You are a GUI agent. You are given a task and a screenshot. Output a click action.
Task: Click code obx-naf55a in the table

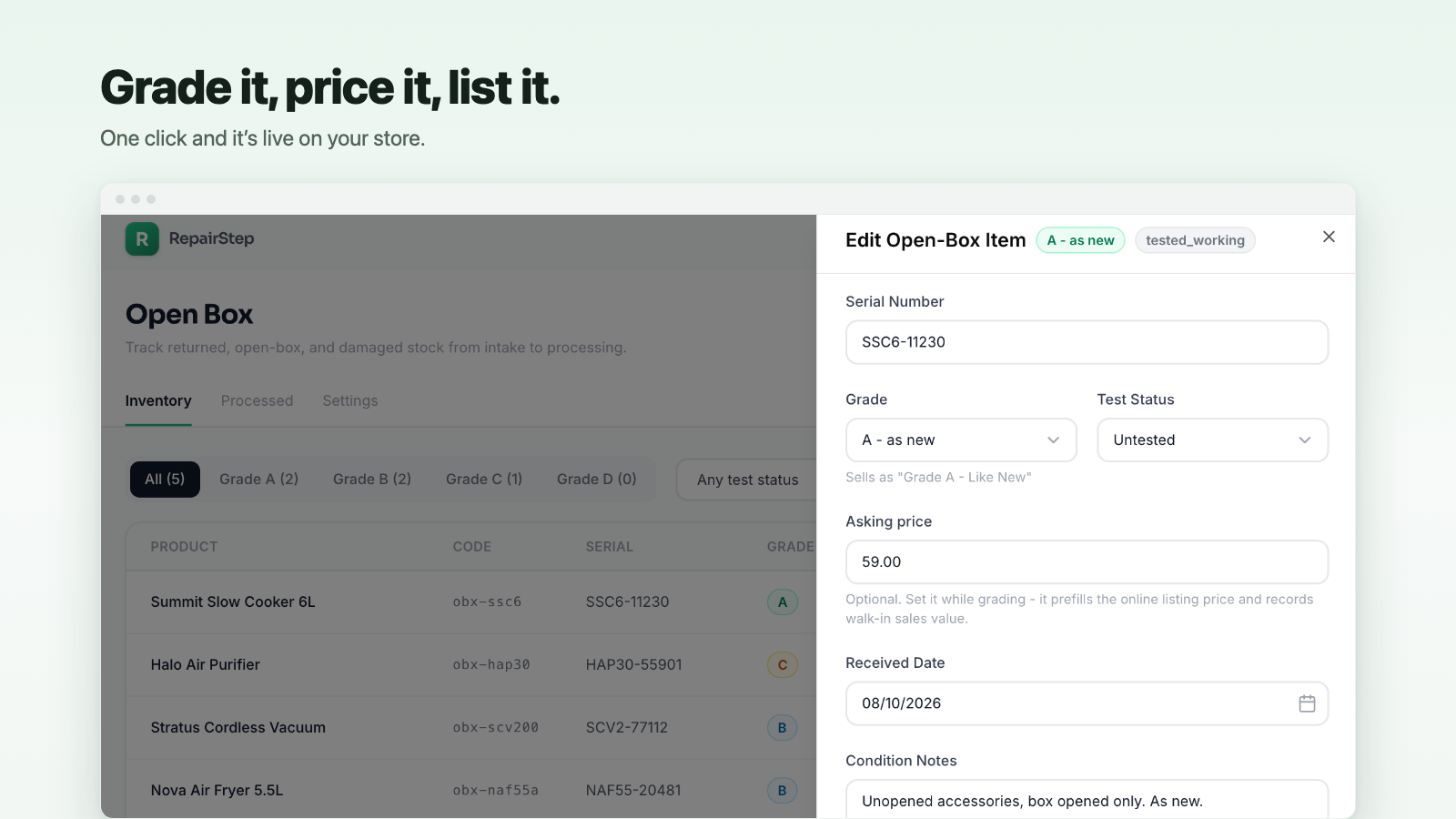pyautogui.click(x=496, y=791)
